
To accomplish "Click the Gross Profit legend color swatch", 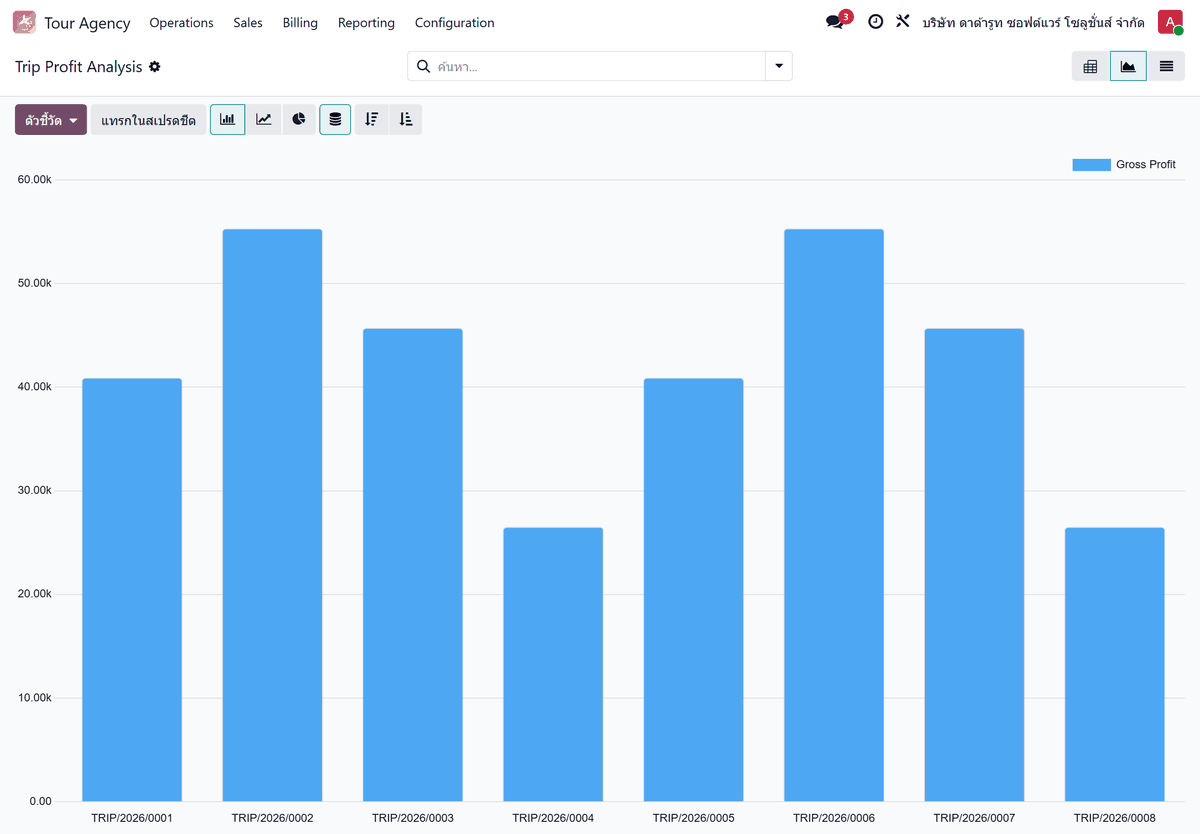I will tap(1091, 165).
